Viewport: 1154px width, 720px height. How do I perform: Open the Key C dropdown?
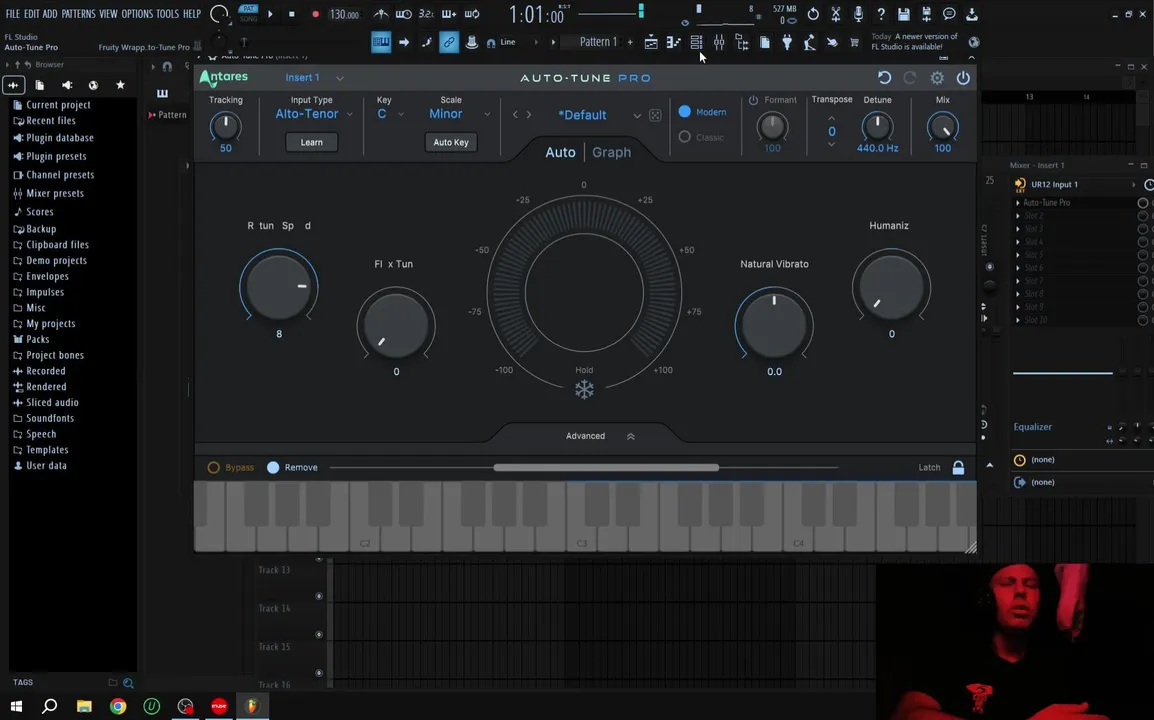coord(391,114)
